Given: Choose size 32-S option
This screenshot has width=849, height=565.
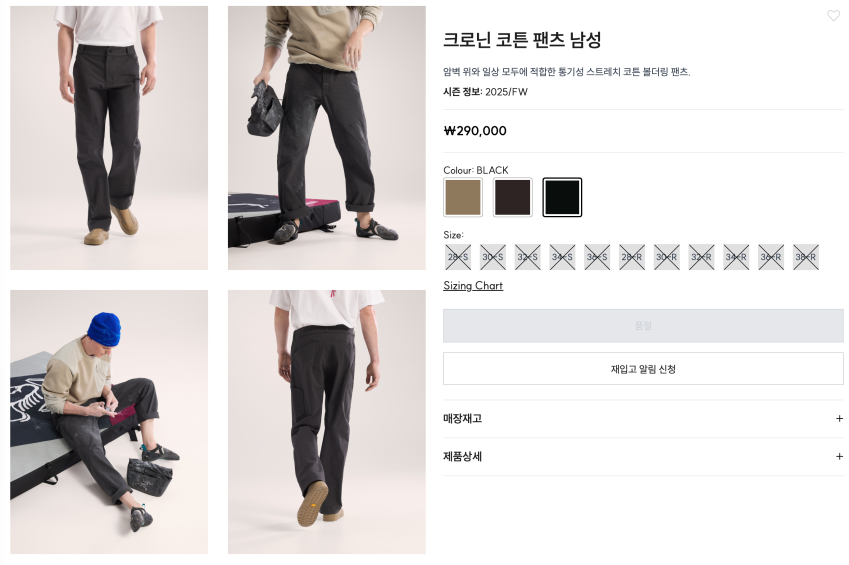Looking at the screenshot, I should click(527, 257).
